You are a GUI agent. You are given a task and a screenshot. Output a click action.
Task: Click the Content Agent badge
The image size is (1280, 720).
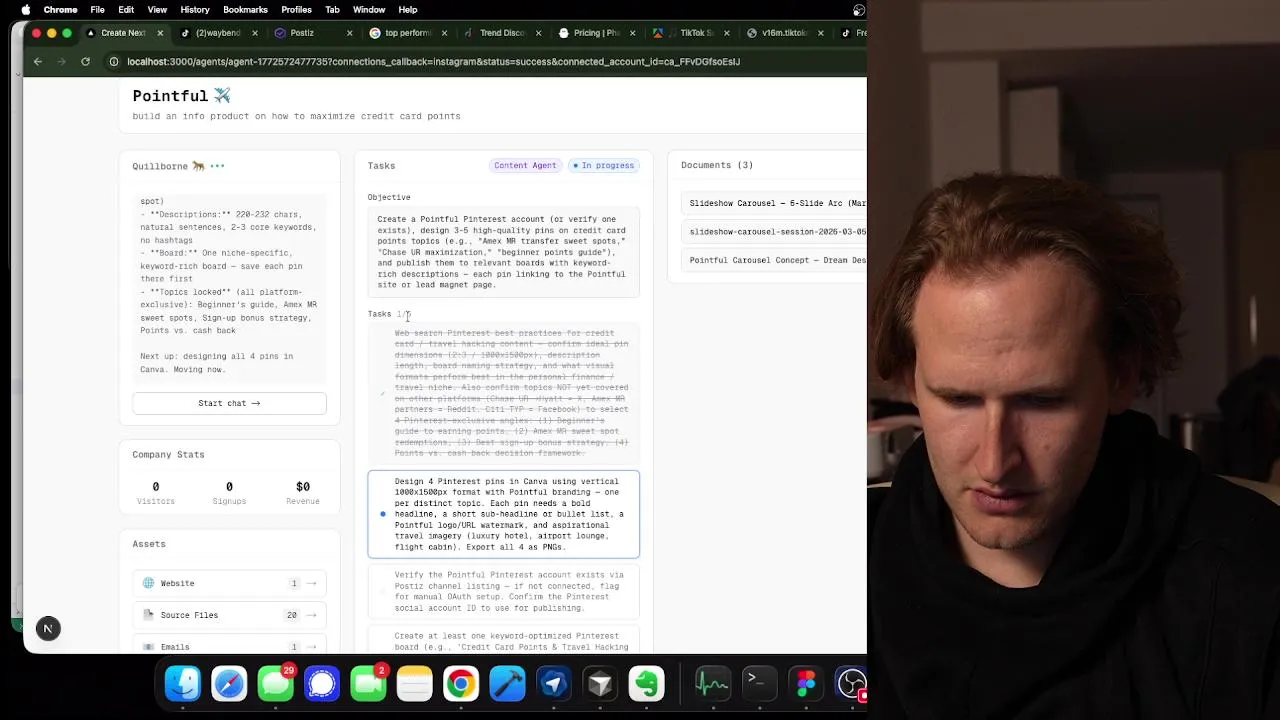coord(525,165)
